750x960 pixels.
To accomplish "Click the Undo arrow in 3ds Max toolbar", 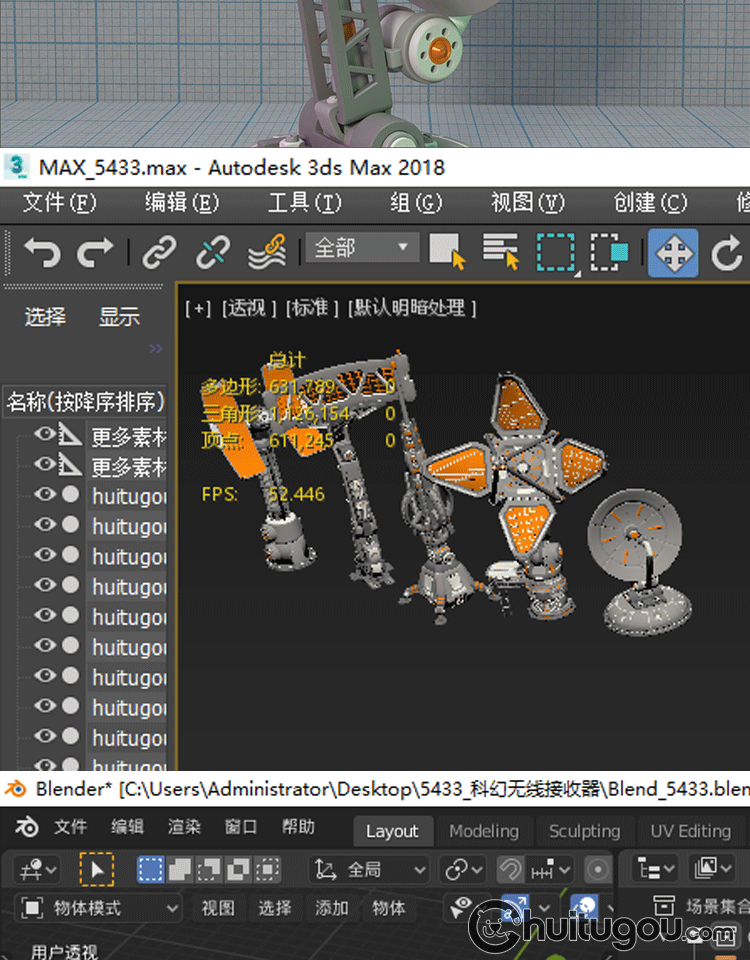I will point(42,252).
